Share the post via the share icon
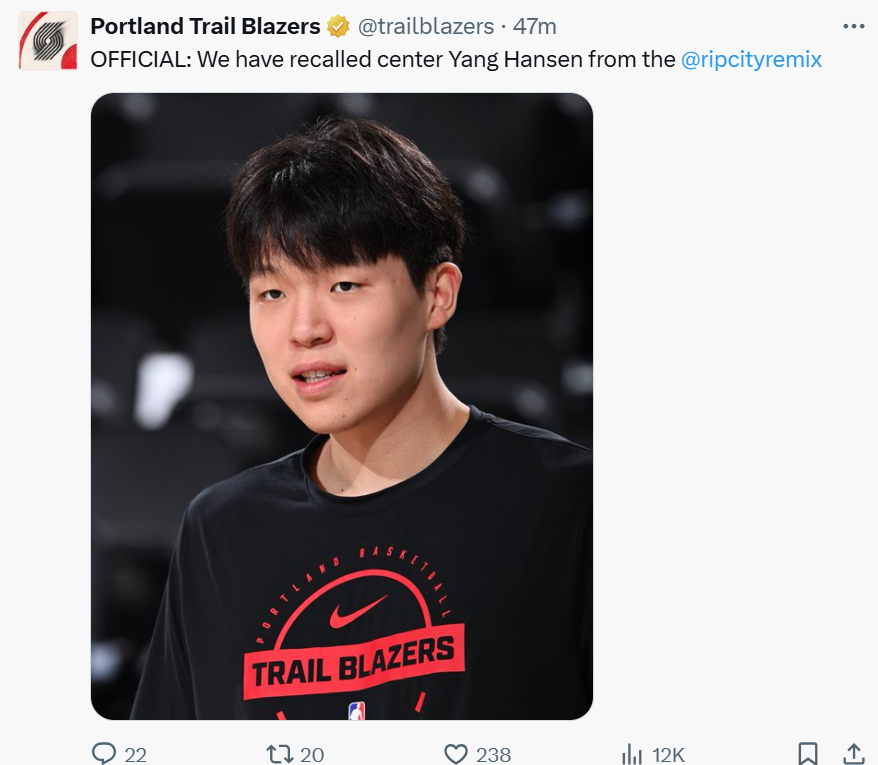Image resolution: width=878 pixels, height=765 pixels. click(x=854, y=753)
